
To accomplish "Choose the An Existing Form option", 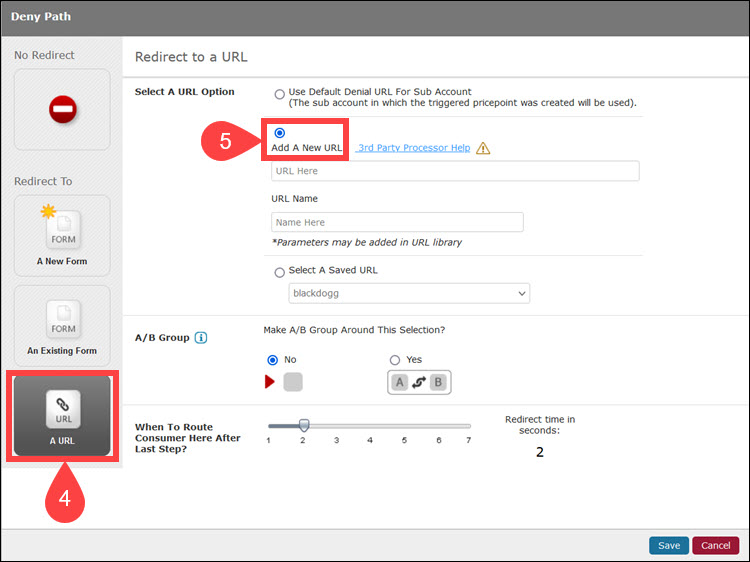I will click(62, 326).
